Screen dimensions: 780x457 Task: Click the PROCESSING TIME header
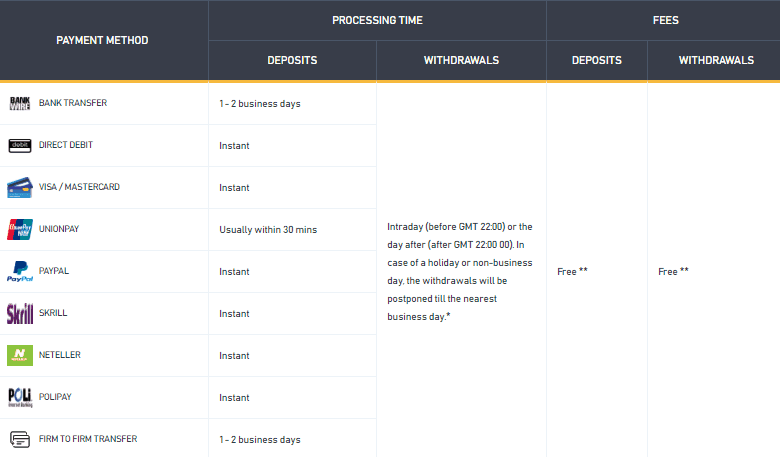[x=377, y=20]
